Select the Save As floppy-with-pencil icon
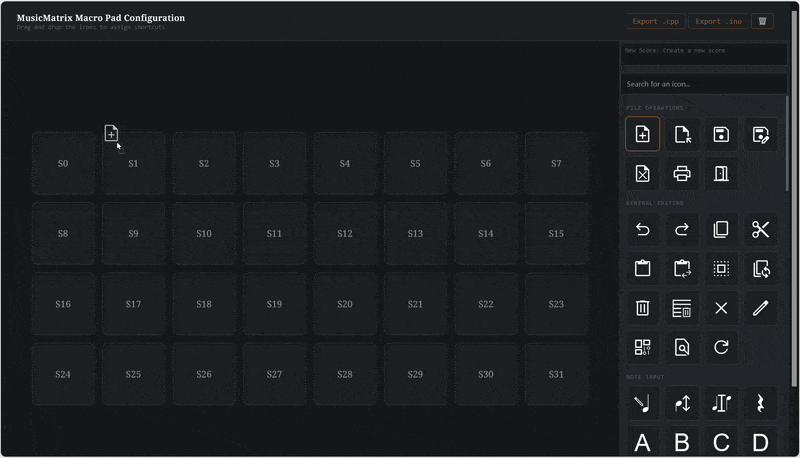 click(761, 134)
